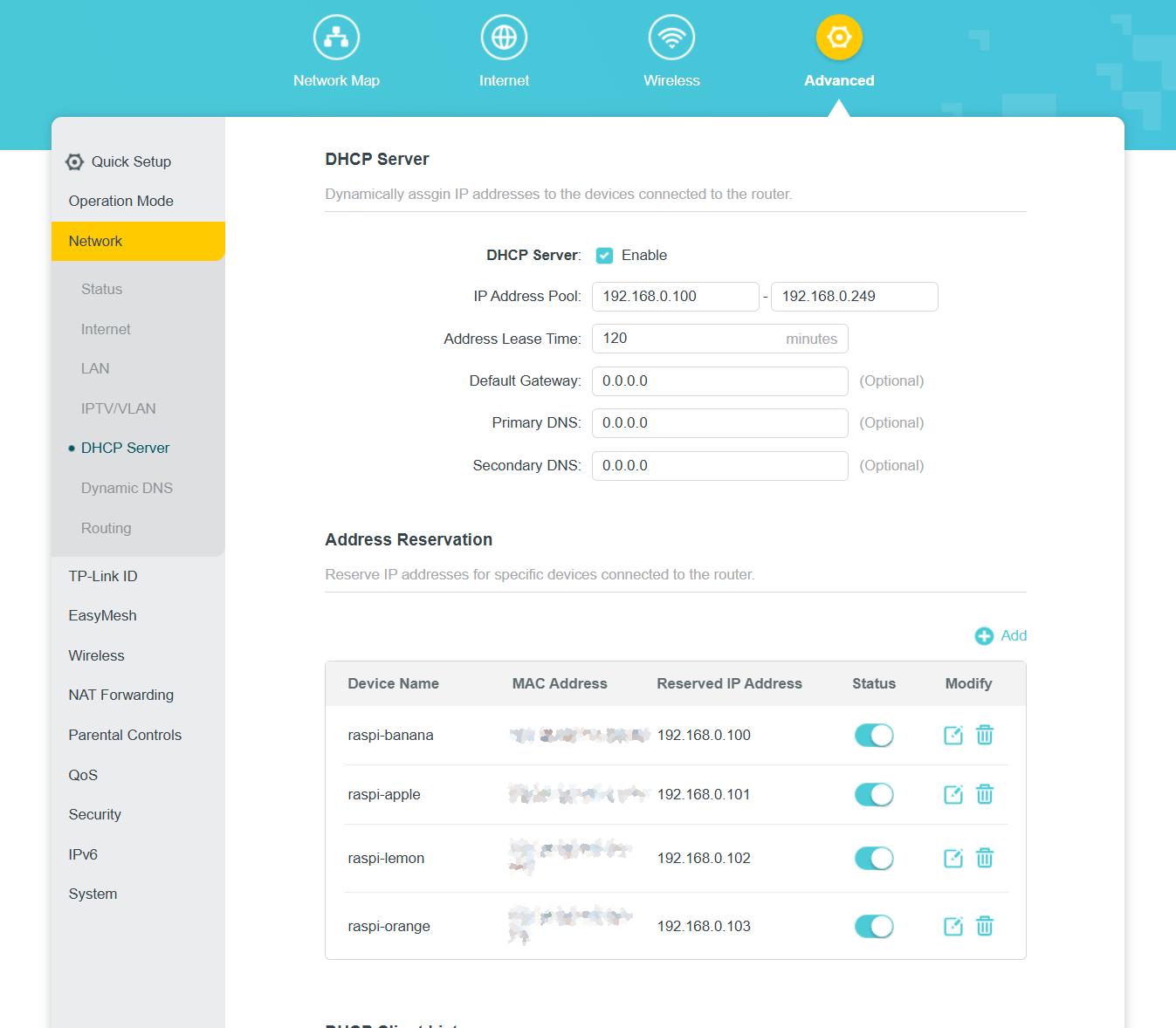Open the Dynamic DNS page
The image size is (1176, 1028).
(x=127, y=488)
